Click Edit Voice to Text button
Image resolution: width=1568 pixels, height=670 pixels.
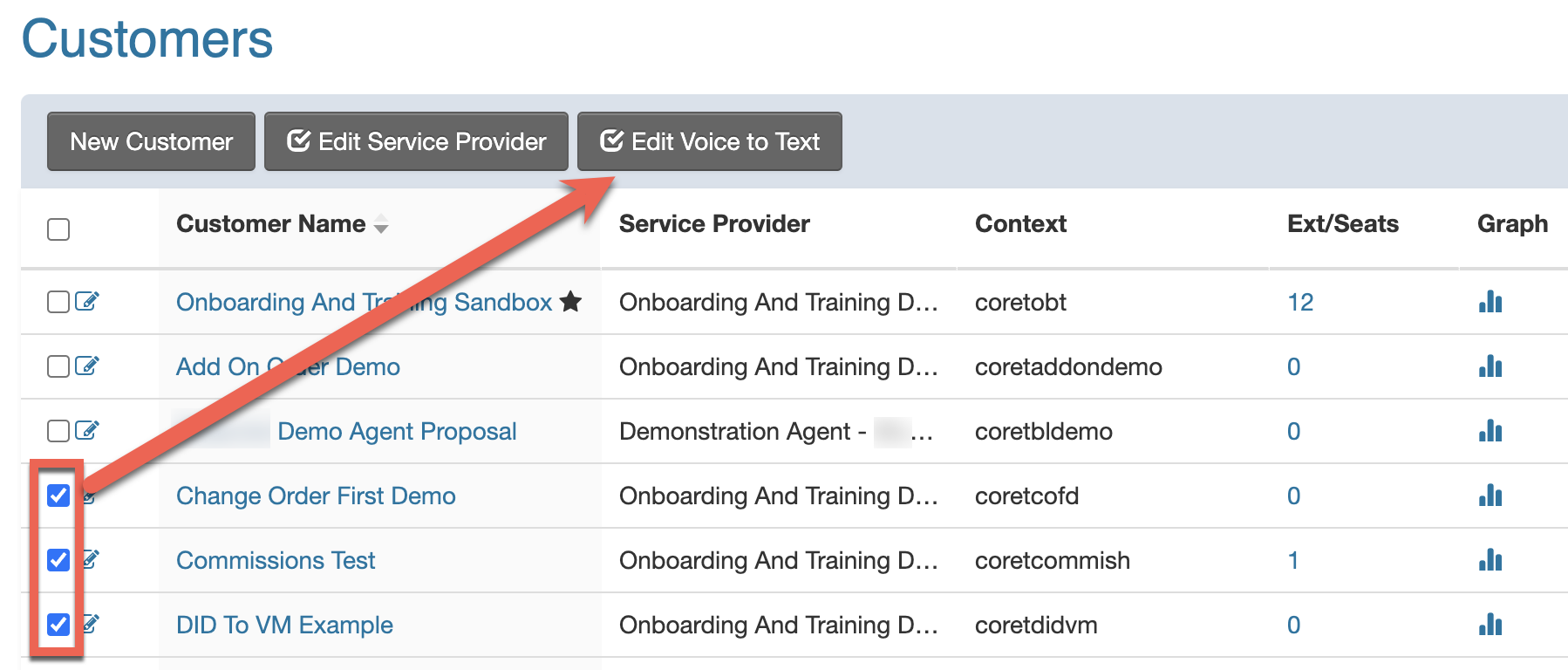point(709,141)
